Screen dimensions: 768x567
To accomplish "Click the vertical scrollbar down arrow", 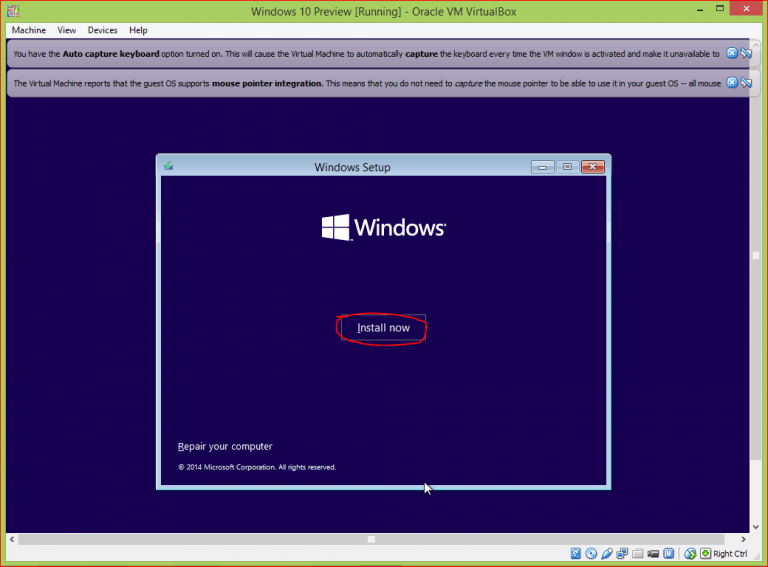I will tap(756, 527).
